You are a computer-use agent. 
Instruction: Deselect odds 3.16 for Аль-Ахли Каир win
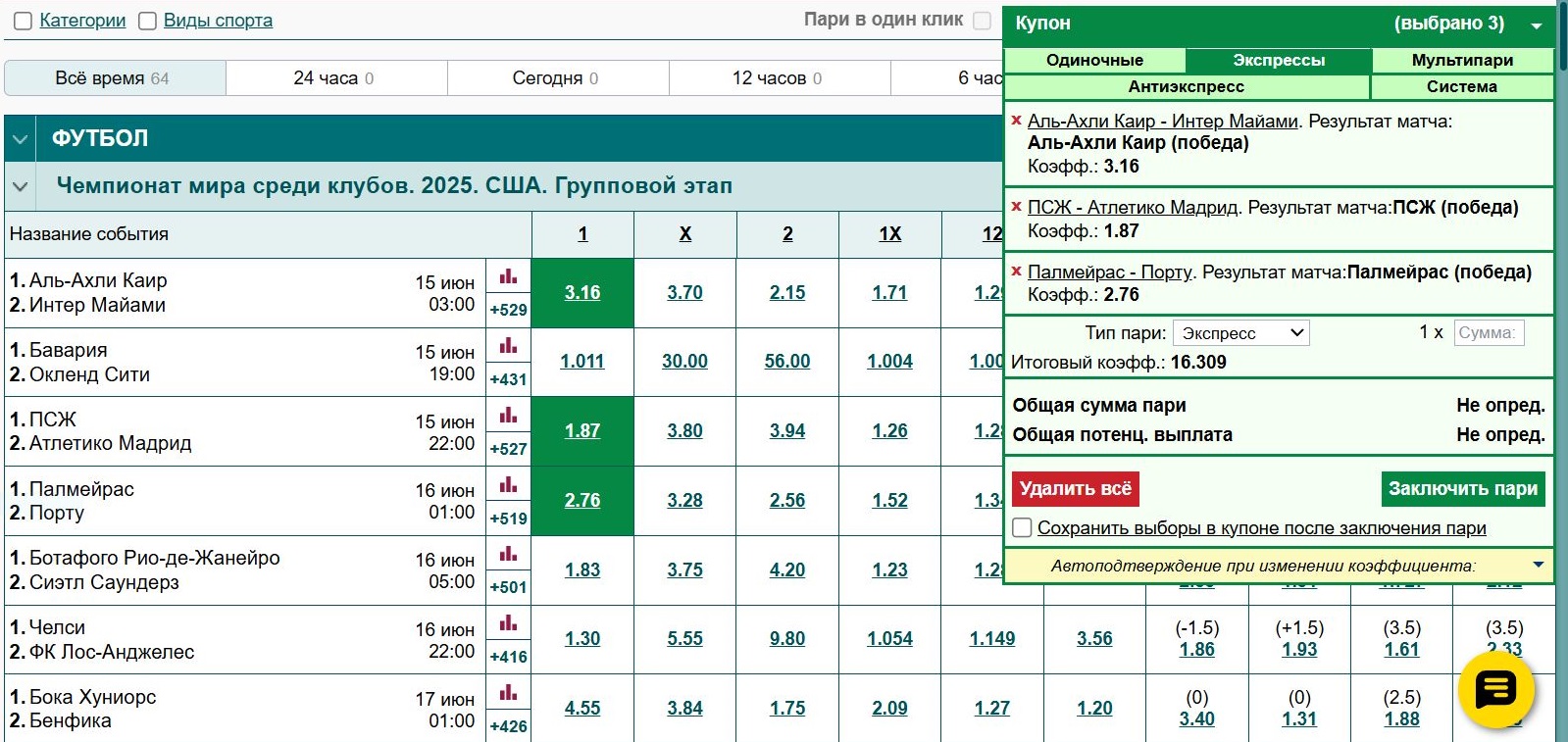(582, 293)
